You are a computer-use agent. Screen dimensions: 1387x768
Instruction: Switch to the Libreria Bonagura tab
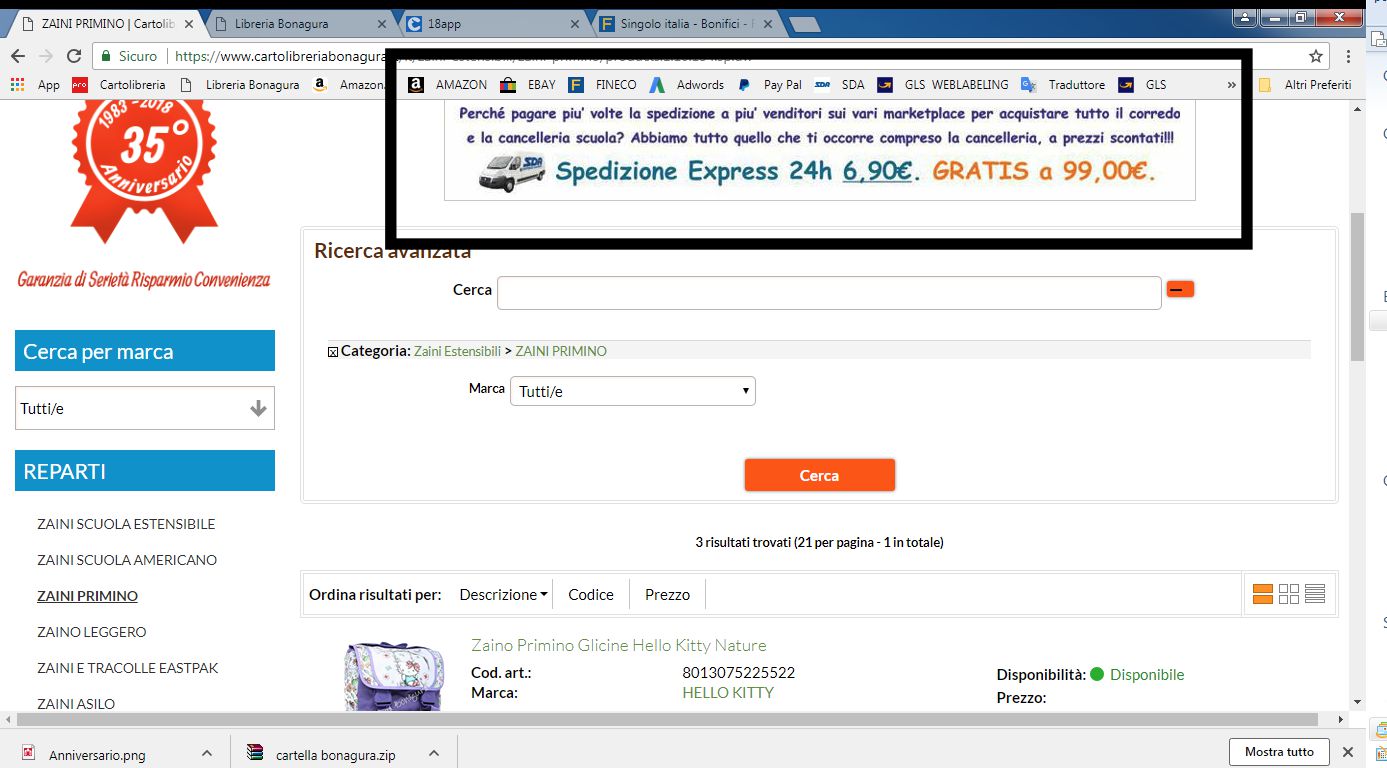(x=298, y=23)
